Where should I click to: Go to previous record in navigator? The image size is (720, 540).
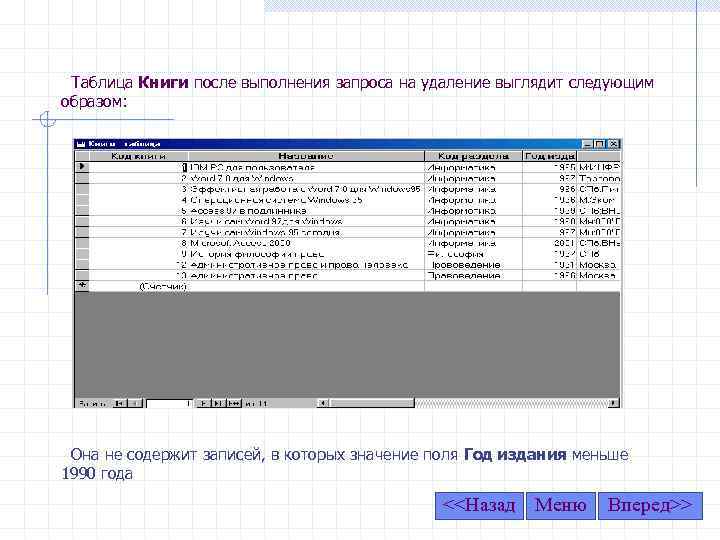[135, 403]
